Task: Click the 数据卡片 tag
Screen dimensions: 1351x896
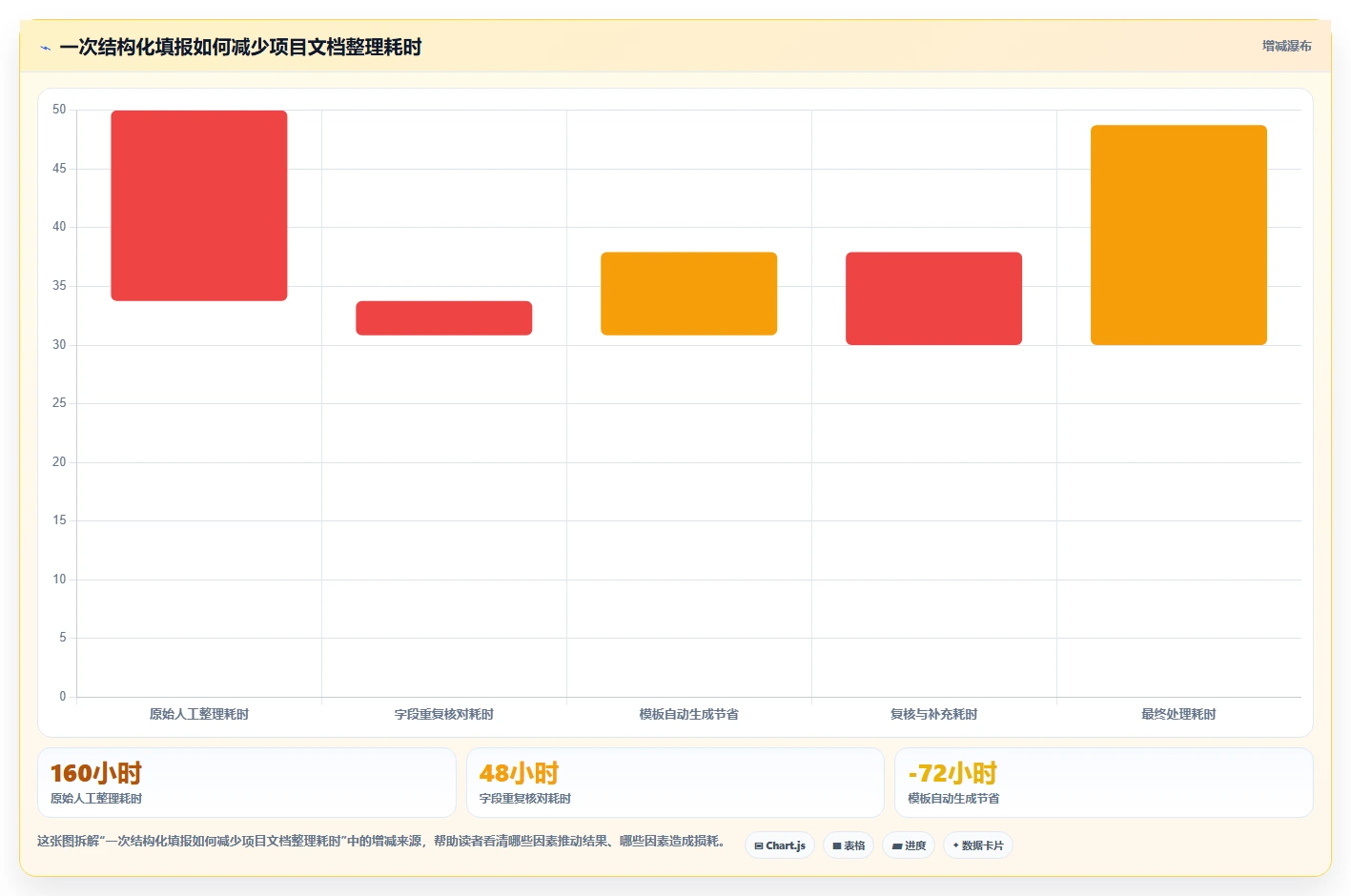Action: (977, 845)
